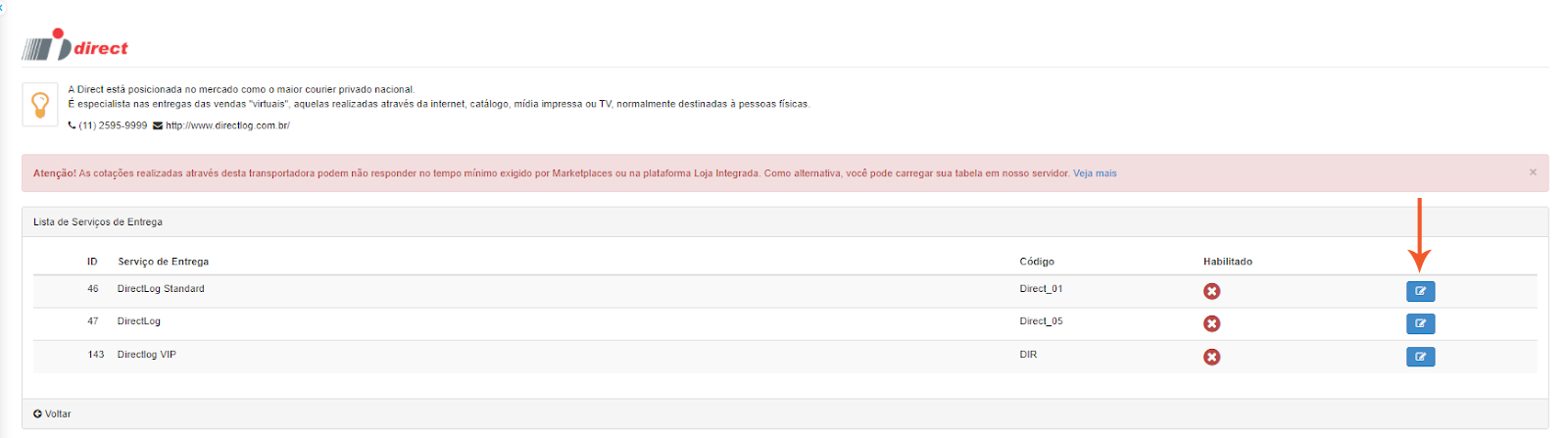Go back using the Voltar link

coord(52,414)
